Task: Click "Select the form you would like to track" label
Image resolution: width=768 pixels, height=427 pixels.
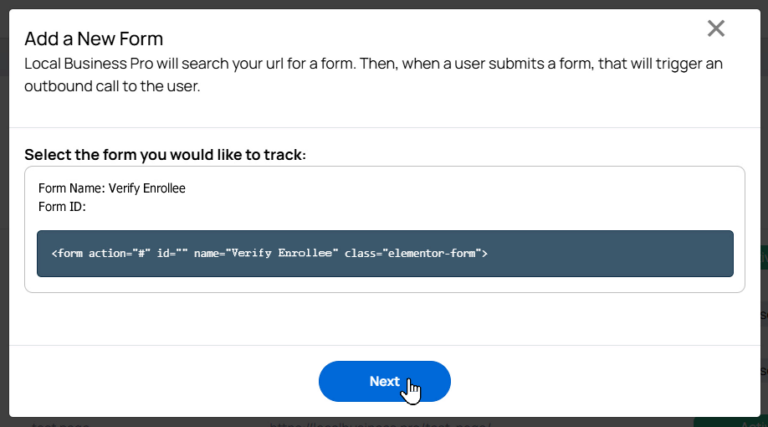Action: pyautogui.click(x=165, y=155)
